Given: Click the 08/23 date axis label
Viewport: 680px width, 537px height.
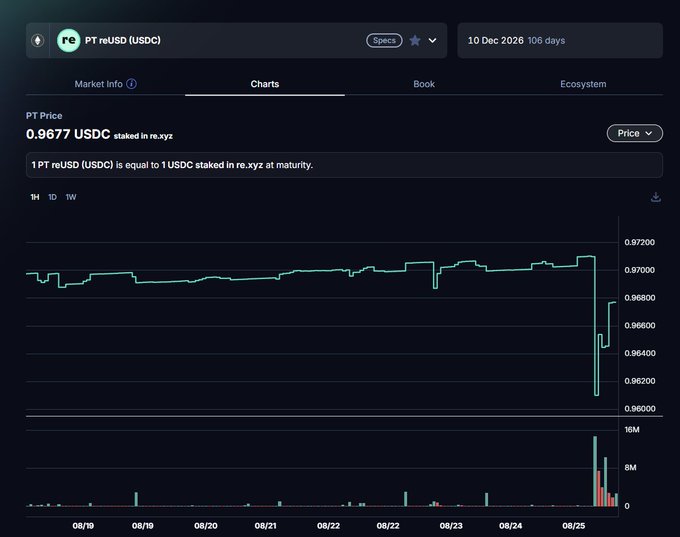Looking at the screenshot, I should [451, 526].
